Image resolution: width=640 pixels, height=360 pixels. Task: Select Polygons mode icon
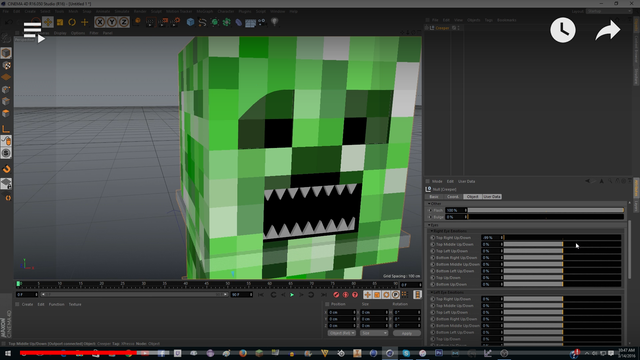coord(6,113)
